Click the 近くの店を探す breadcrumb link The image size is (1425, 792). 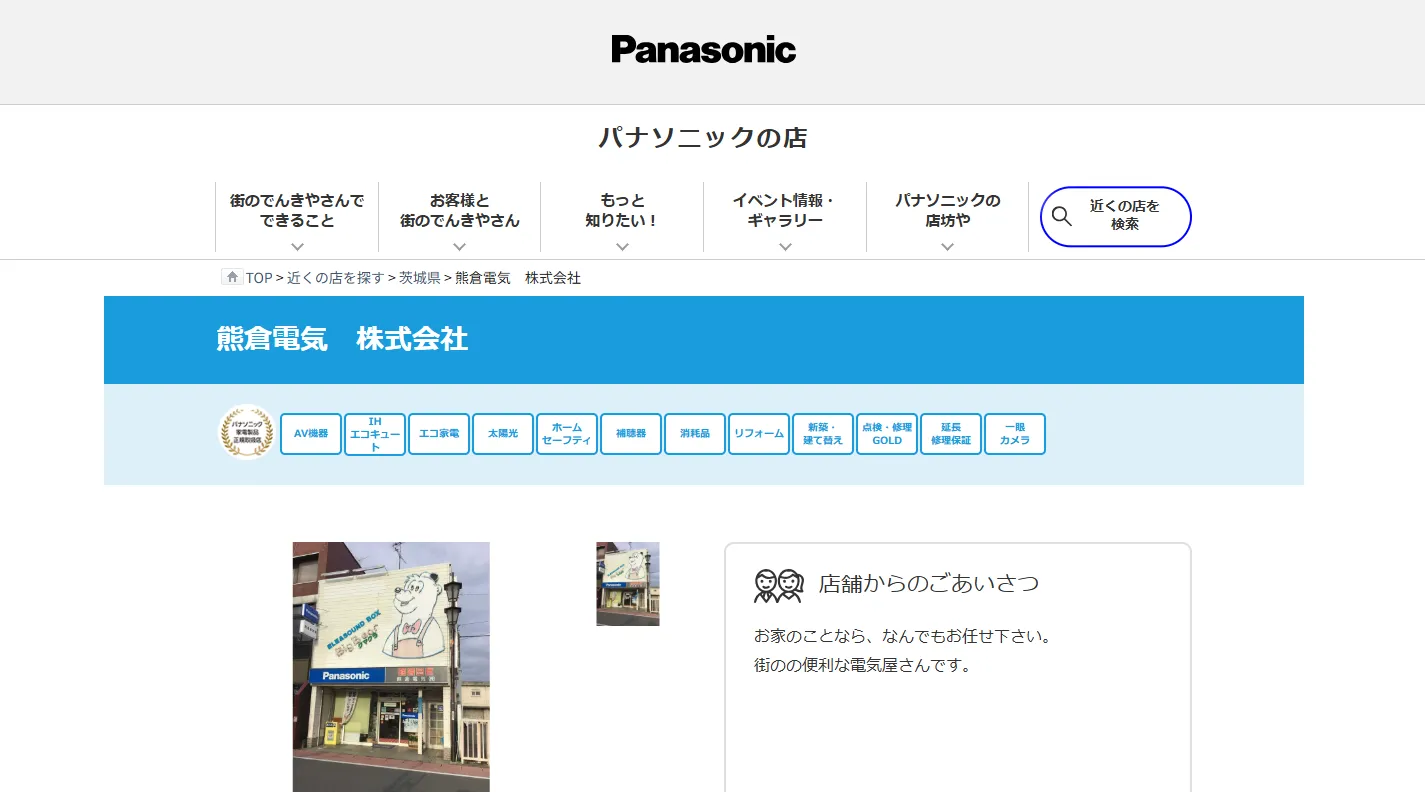point(335,278)
